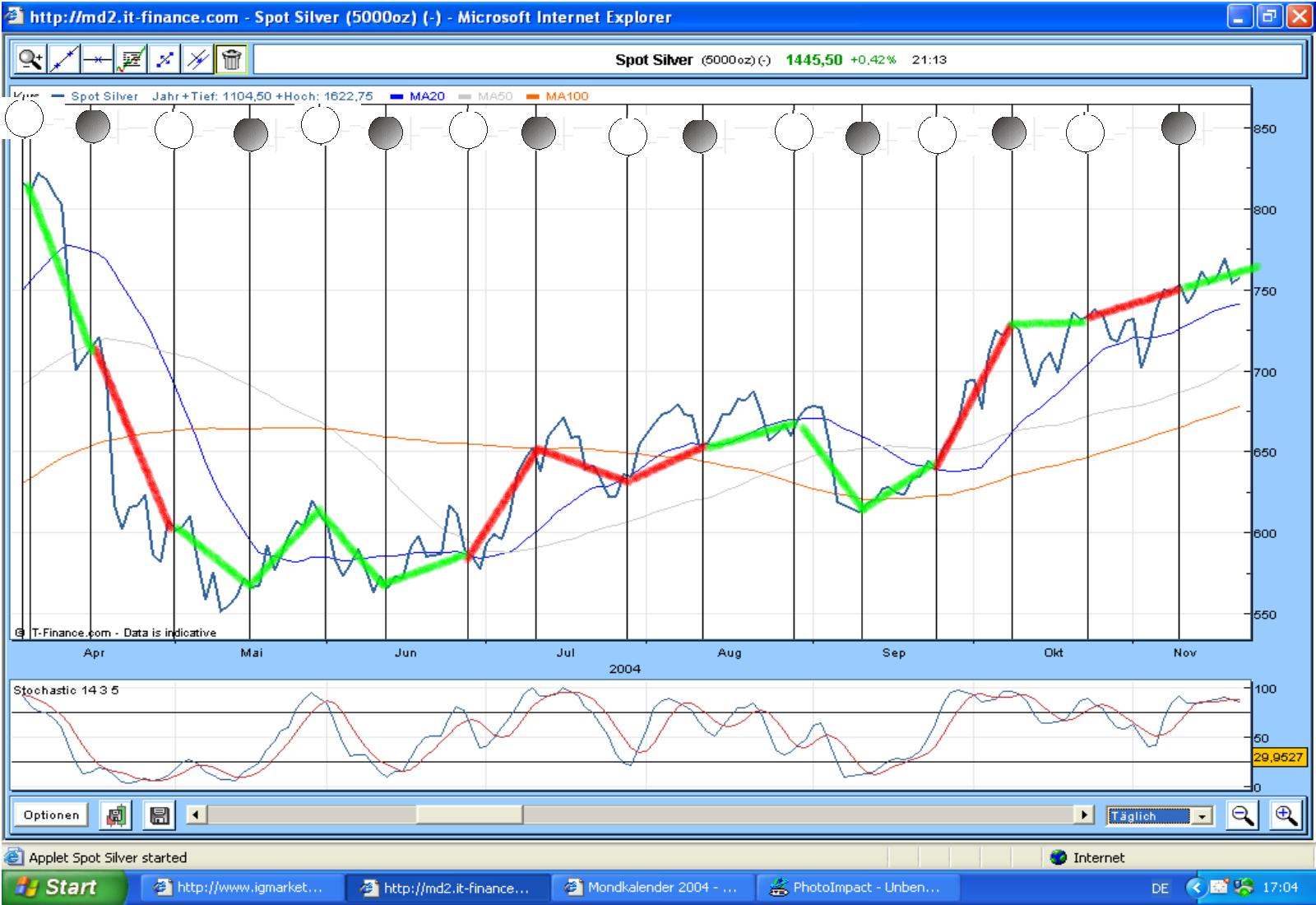Viewport: 1316px width, 905px height.
Task: Click the horizontal chart scrollbar thumb
Action: point(469,815)
